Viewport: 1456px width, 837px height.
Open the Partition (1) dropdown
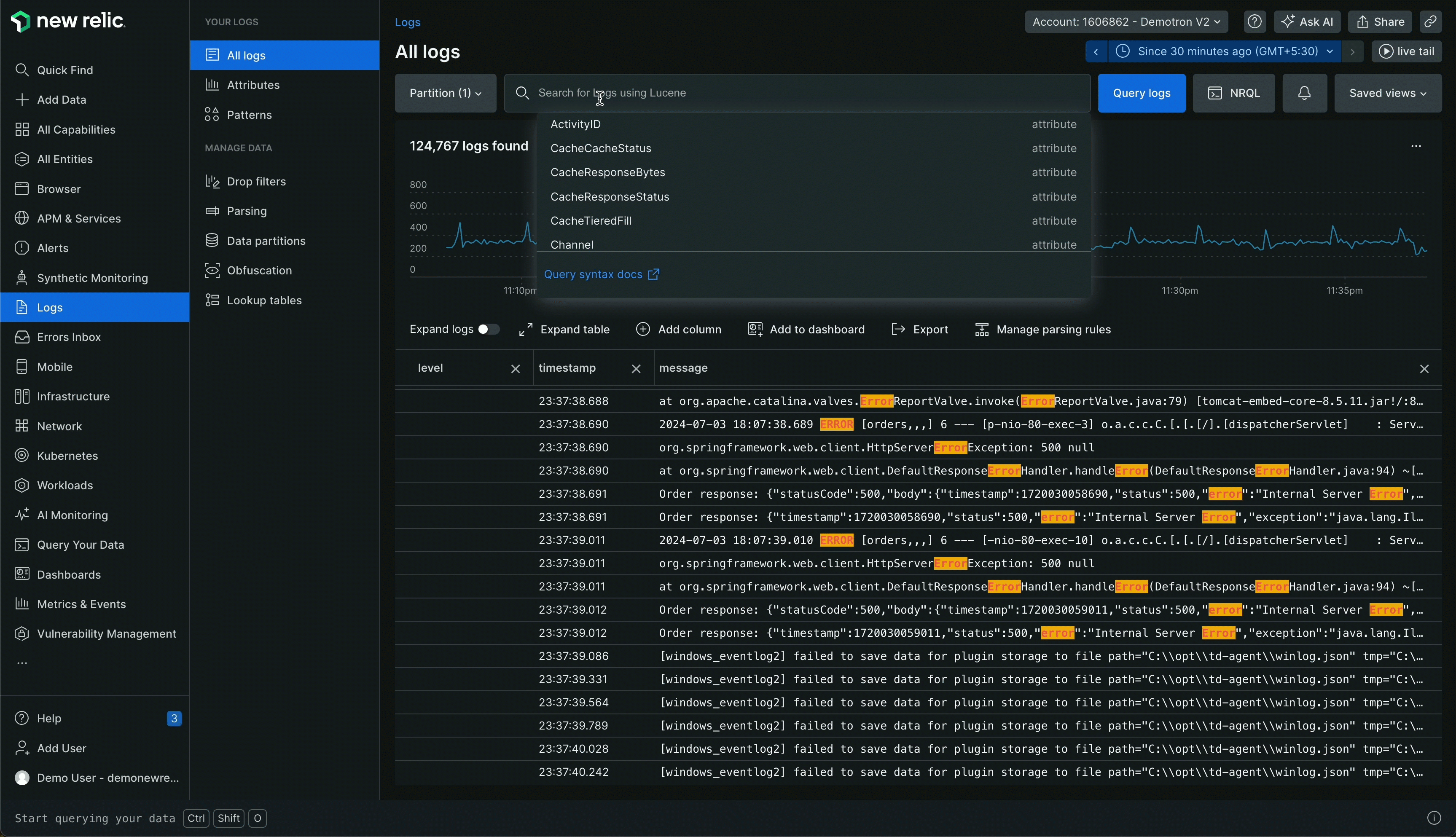(x=446, y=93)
